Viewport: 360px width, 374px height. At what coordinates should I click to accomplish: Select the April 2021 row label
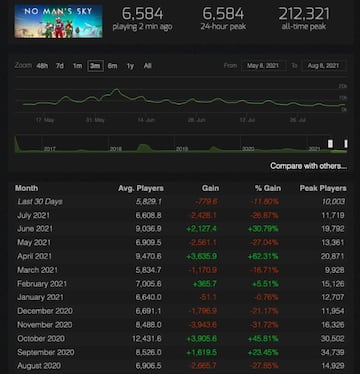pos(34,256)
